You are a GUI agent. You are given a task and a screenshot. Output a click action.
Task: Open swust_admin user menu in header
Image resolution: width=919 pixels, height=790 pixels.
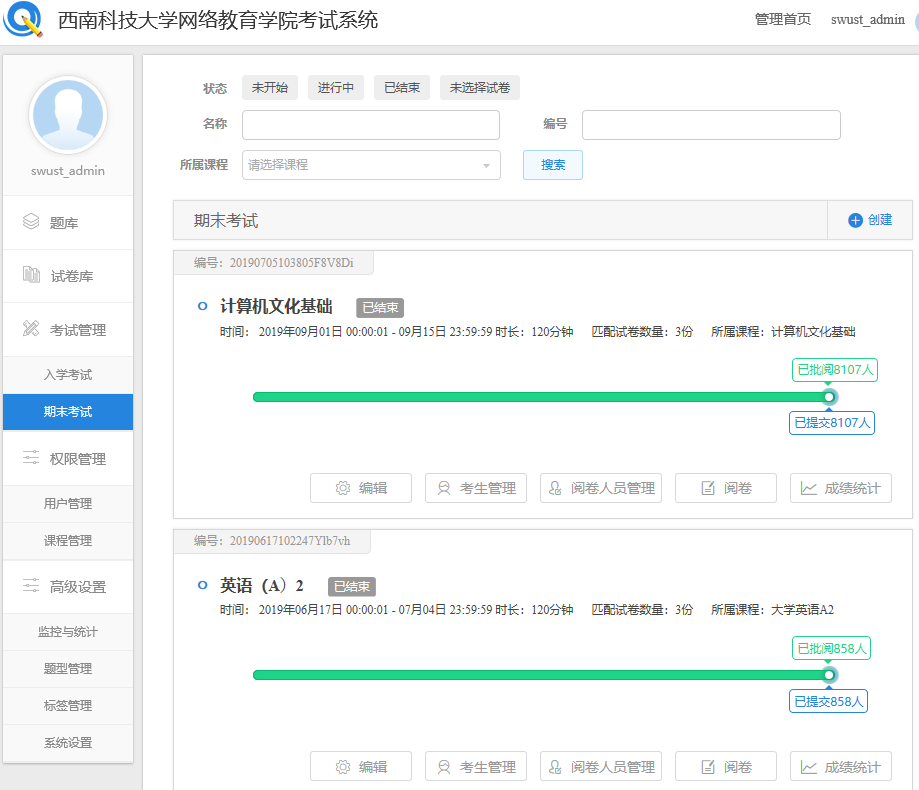(x=867, y=20)
